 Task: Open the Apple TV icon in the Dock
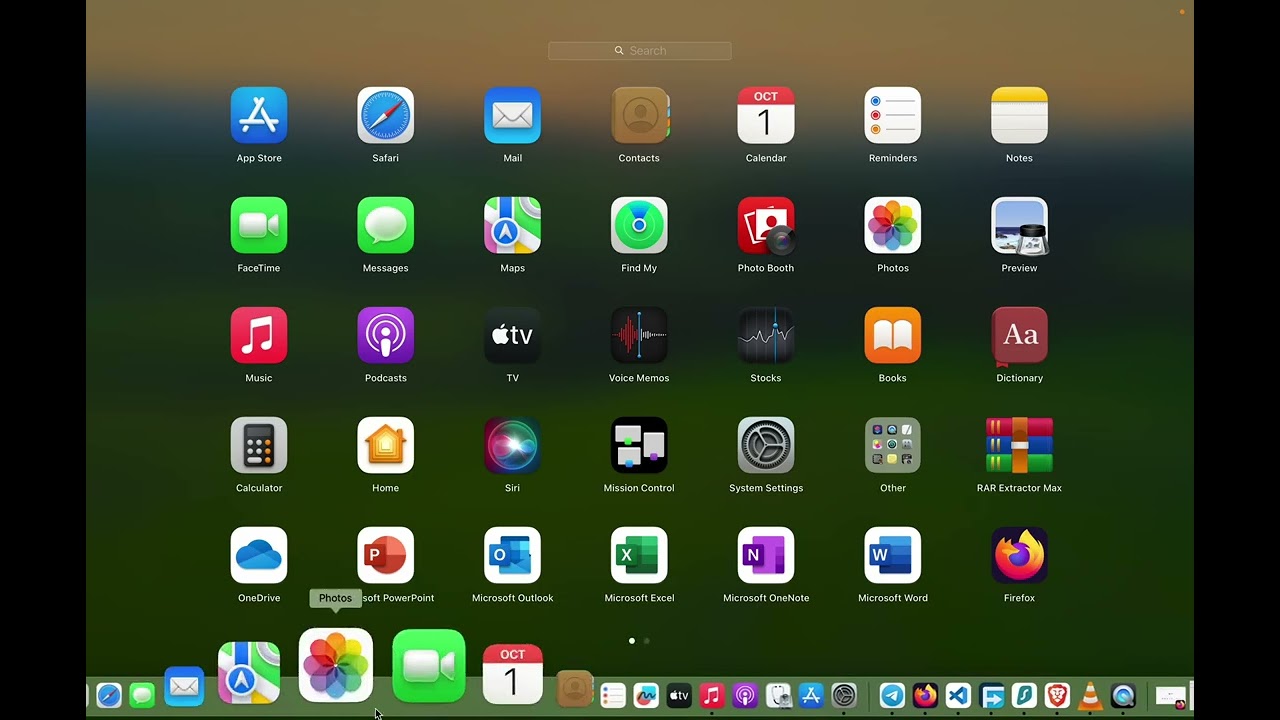click(679, 695)
